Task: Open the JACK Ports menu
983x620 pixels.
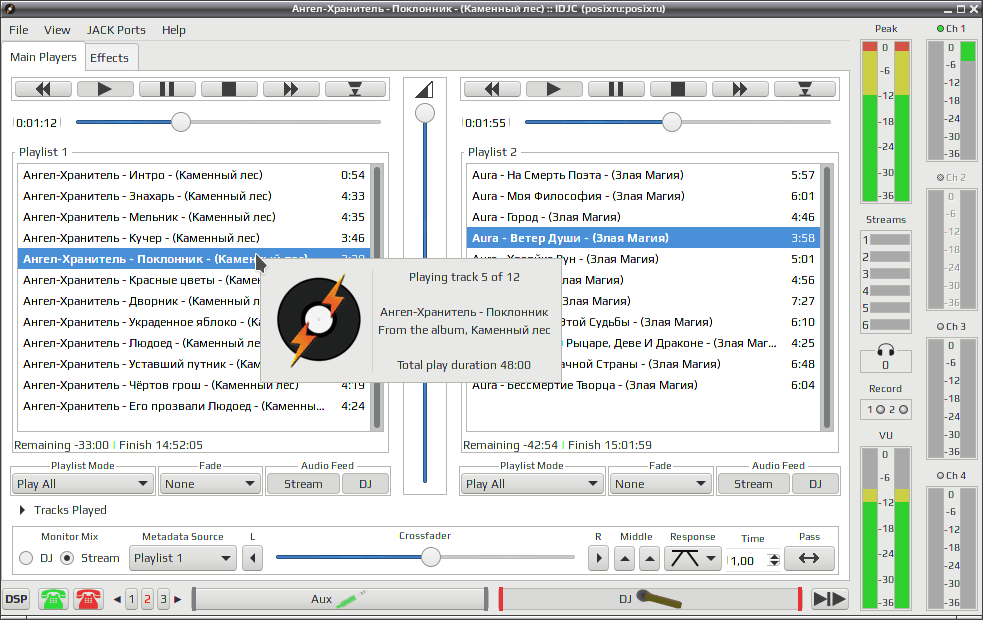Action: pyautogui.click(x=116, y=30)
